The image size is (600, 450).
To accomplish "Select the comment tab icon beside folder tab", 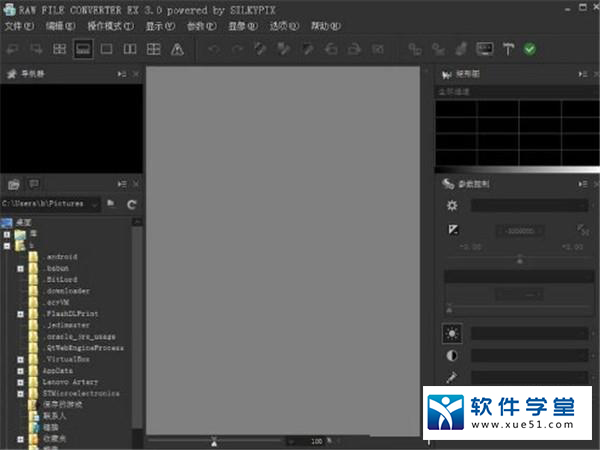I will (x=34, y=184).
